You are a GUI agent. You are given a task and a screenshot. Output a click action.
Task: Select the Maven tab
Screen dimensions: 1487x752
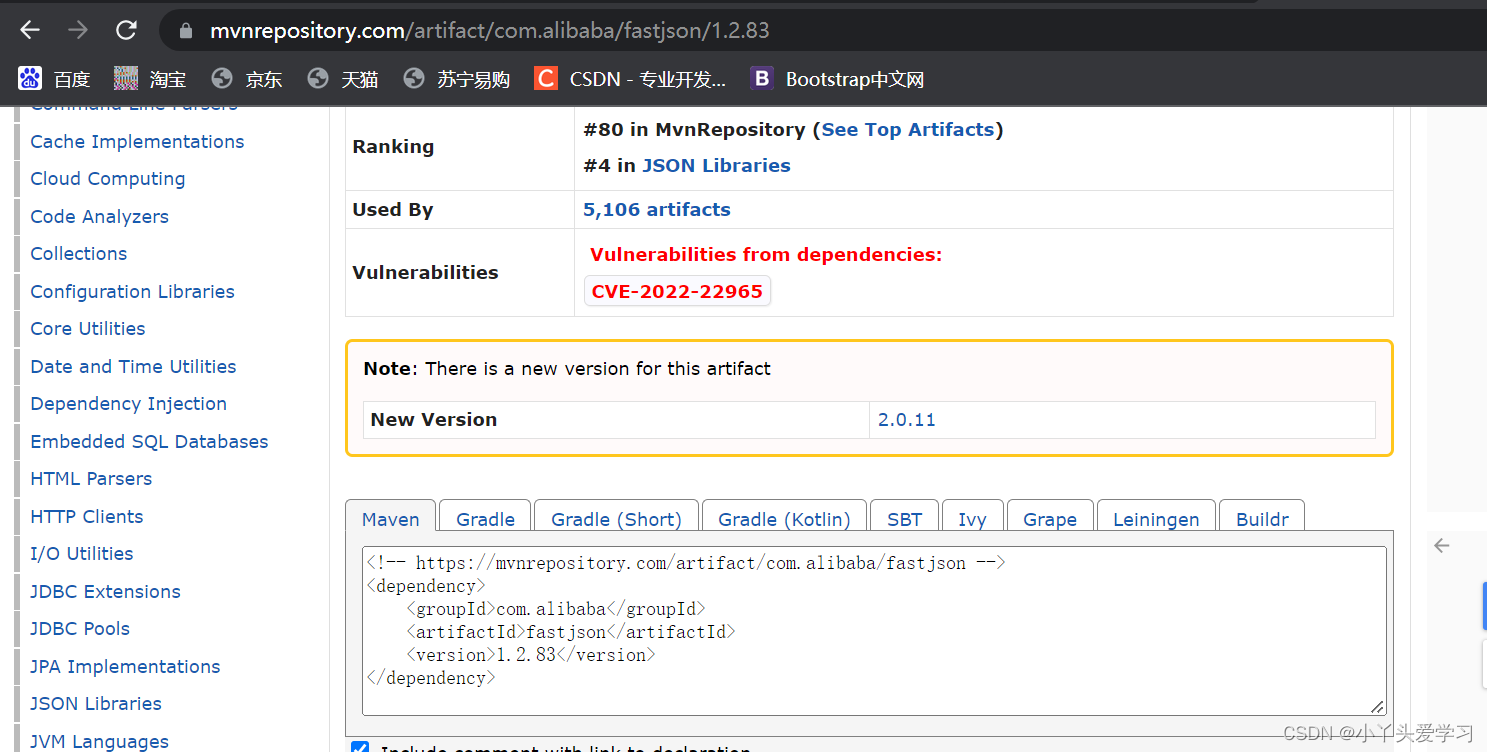(391, 519)
